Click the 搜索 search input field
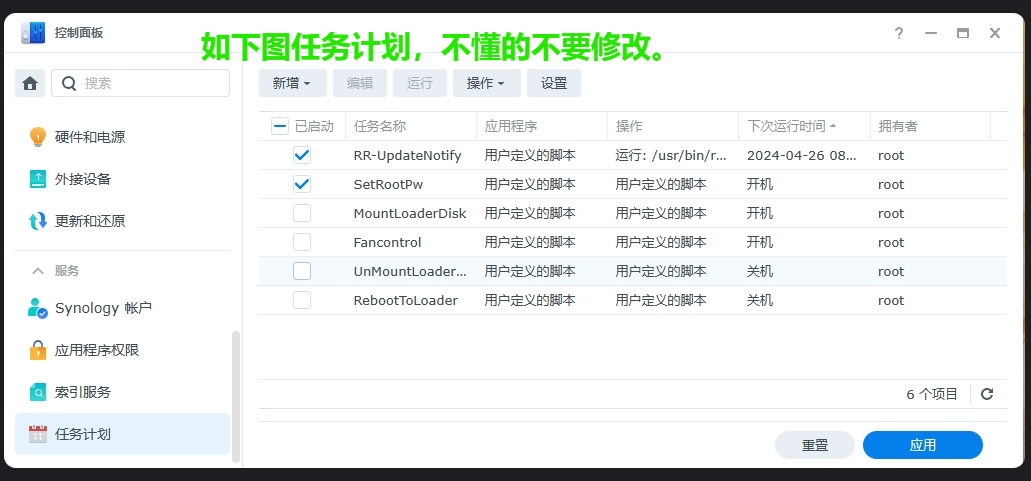1031x481 pixels. tap(150, 83)
